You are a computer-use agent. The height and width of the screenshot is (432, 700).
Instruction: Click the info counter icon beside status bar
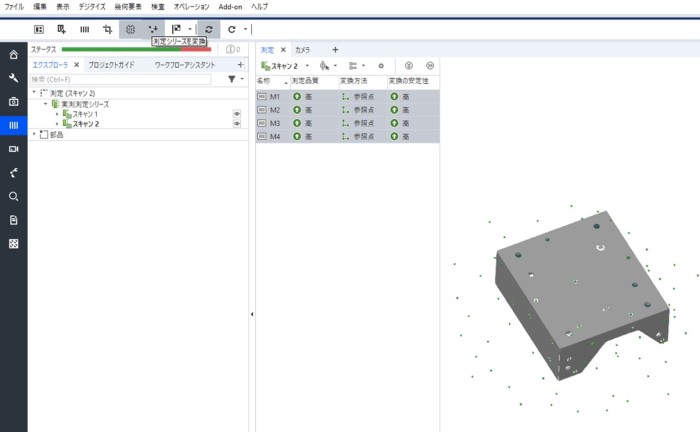tap(233, 50)
